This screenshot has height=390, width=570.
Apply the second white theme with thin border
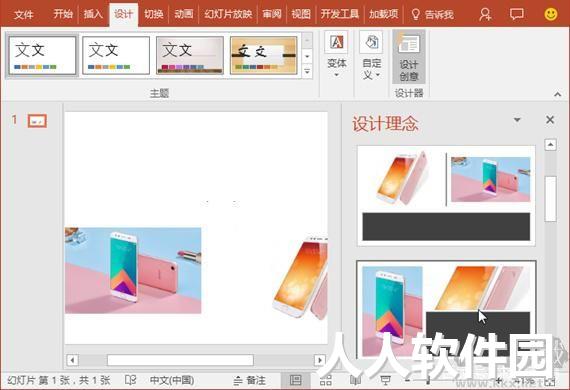tap(116, 55)
